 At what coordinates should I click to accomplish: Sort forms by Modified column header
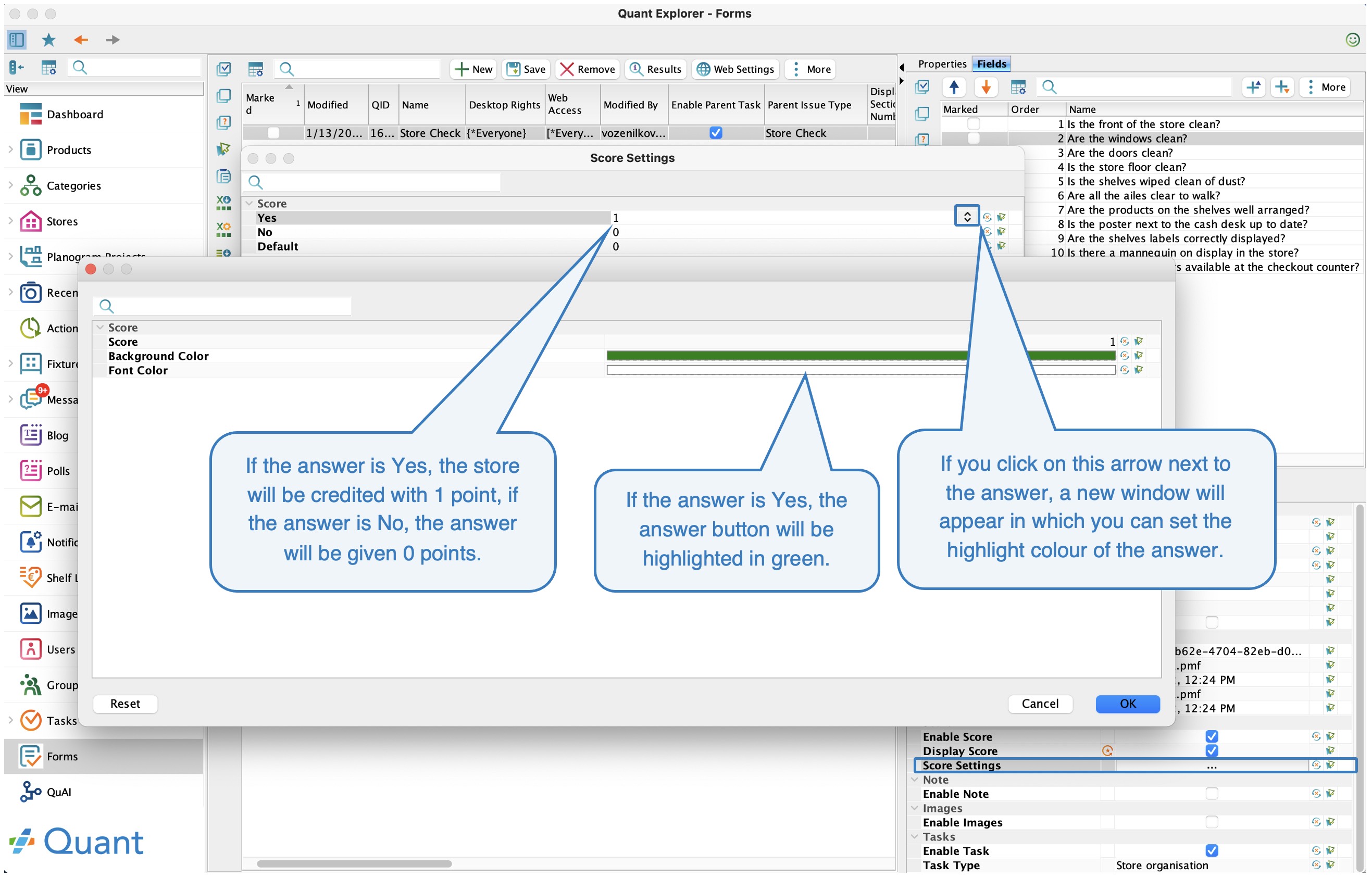336,105
